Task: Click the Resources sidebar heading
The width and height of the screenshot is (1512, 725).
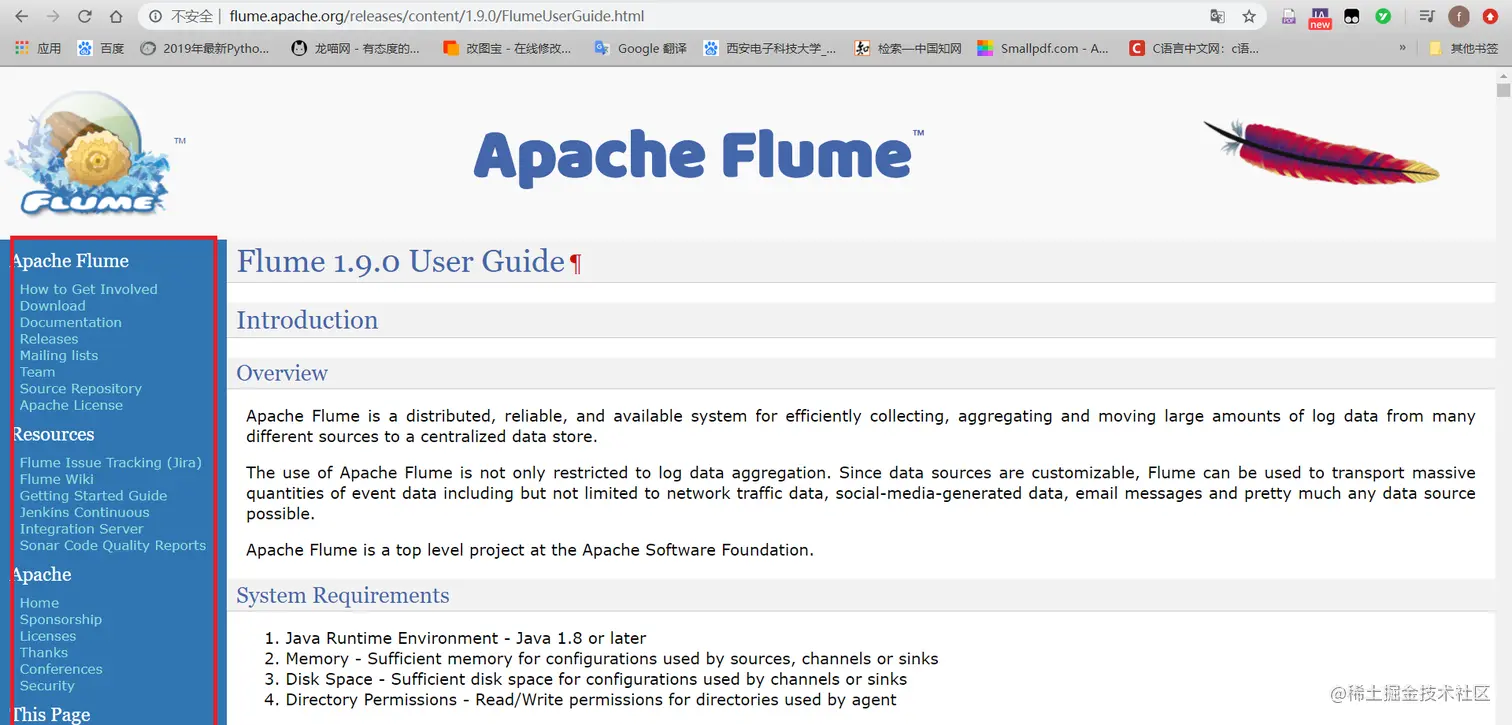Action: [53, 434]
